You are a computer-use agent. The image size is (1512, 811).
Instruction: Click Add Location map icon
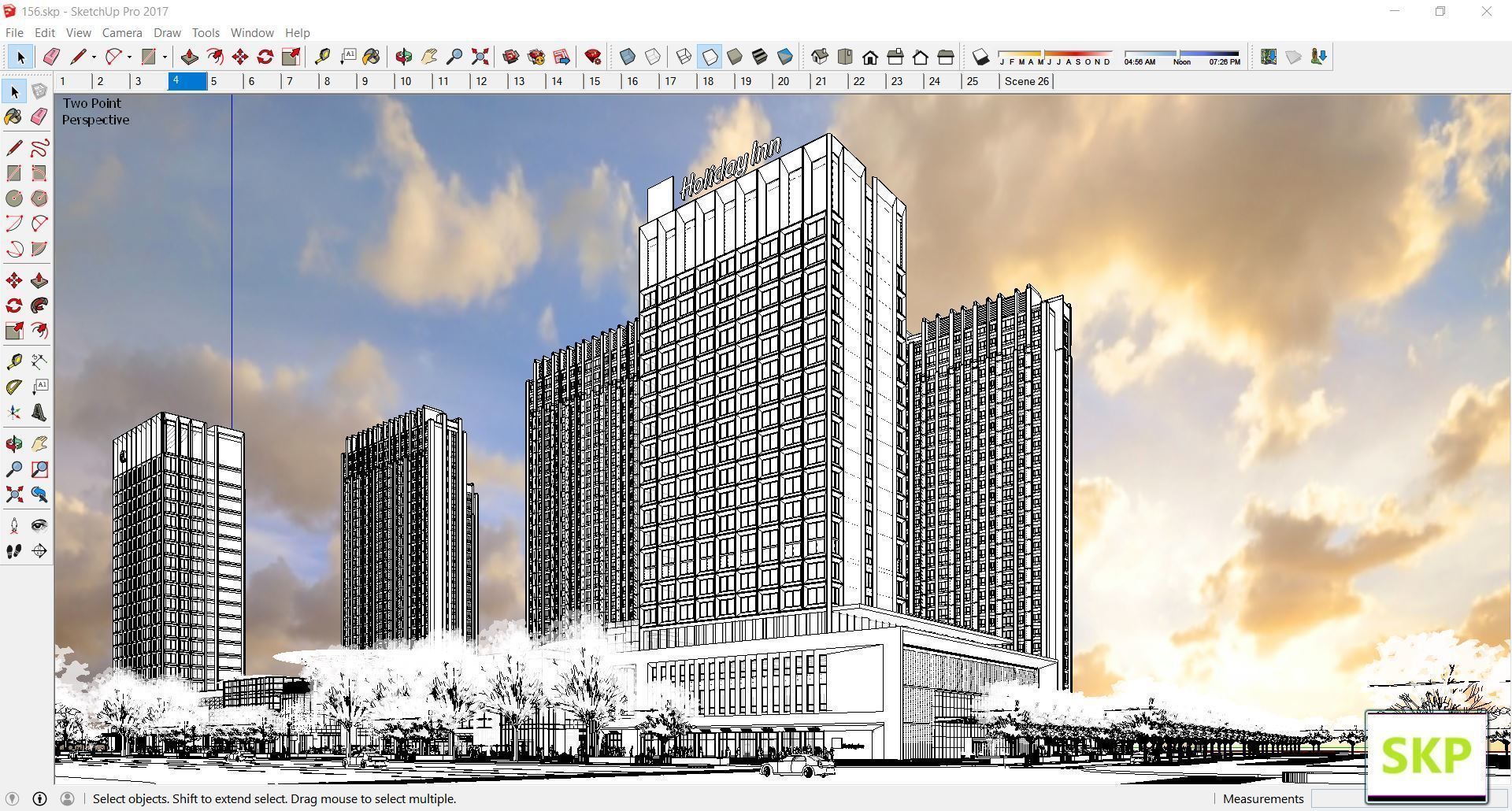click(1268, 57)
